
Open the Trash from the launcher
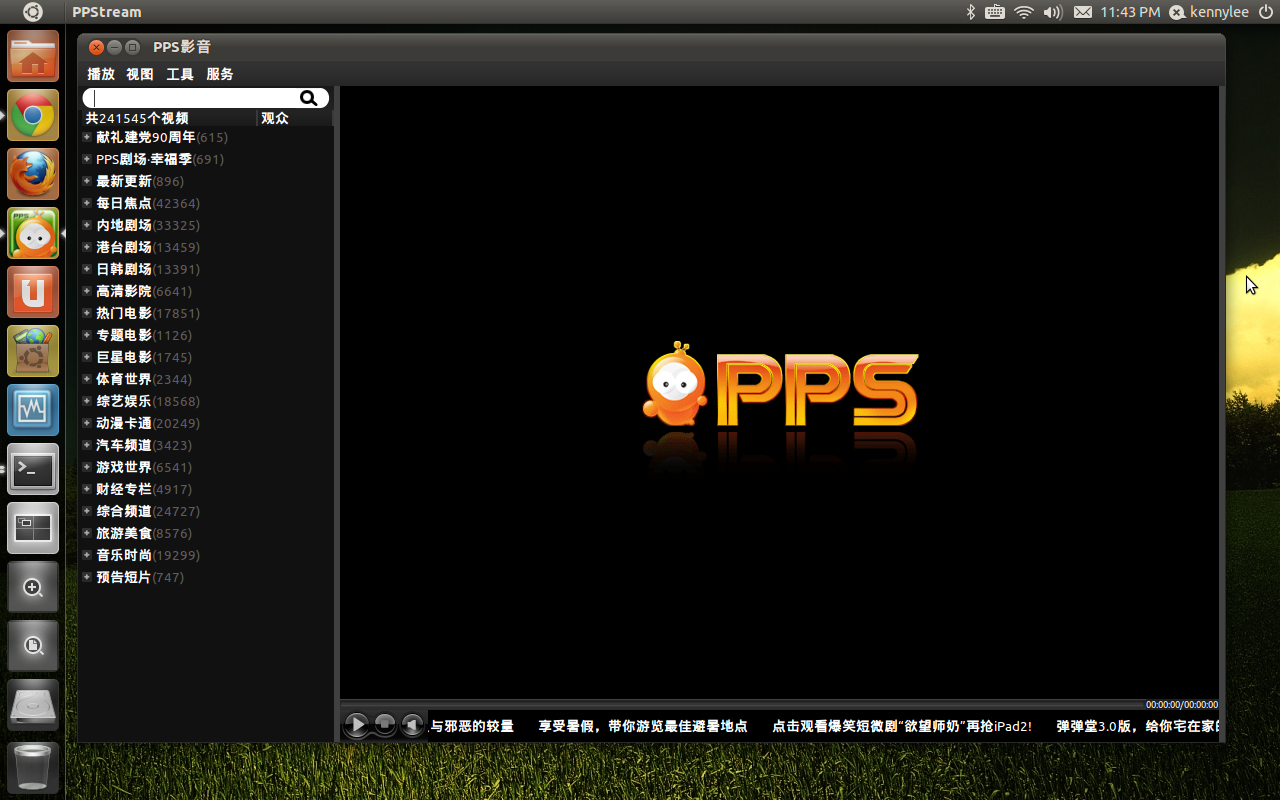[33, 766]
